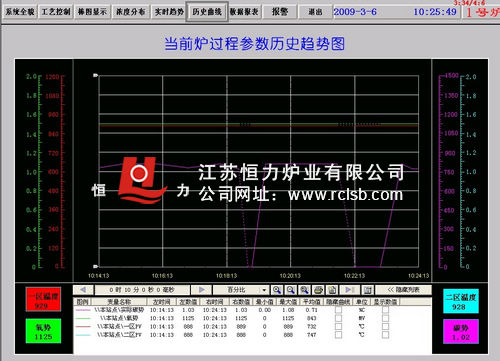Click the 报警 button
The image size is (500, 361).
[280, 12]
